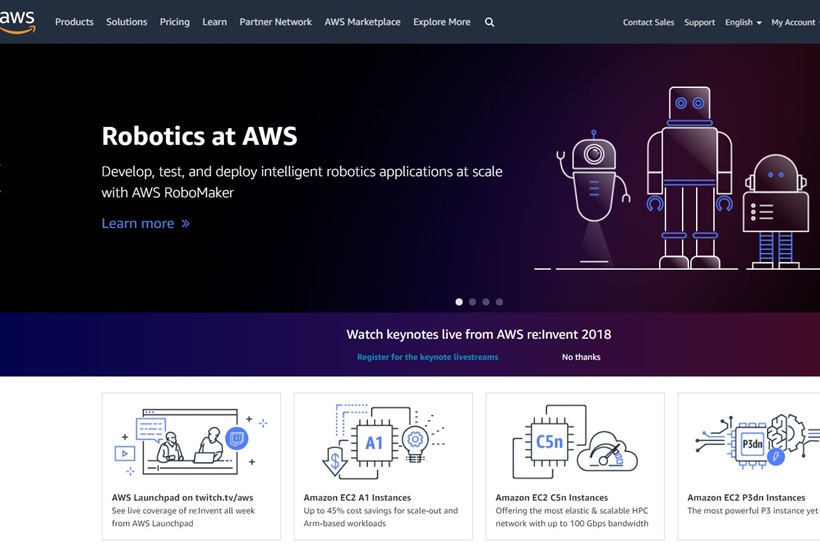Expand the My Account dropdown

coord(795,22)
